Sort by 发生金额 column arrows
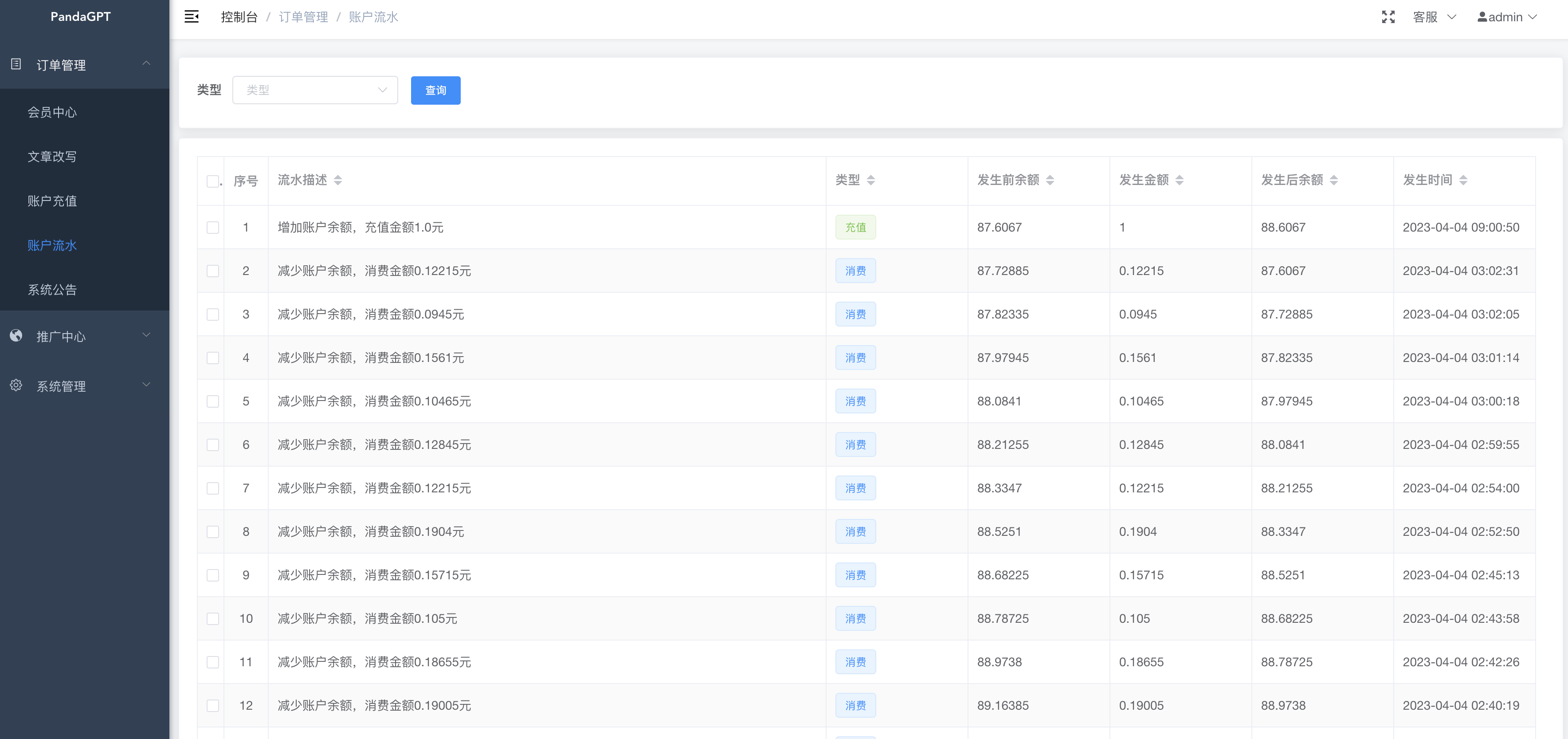The height and width of the screenshot is (739, 1568). pyautogui.click(x=1179, y=180)
